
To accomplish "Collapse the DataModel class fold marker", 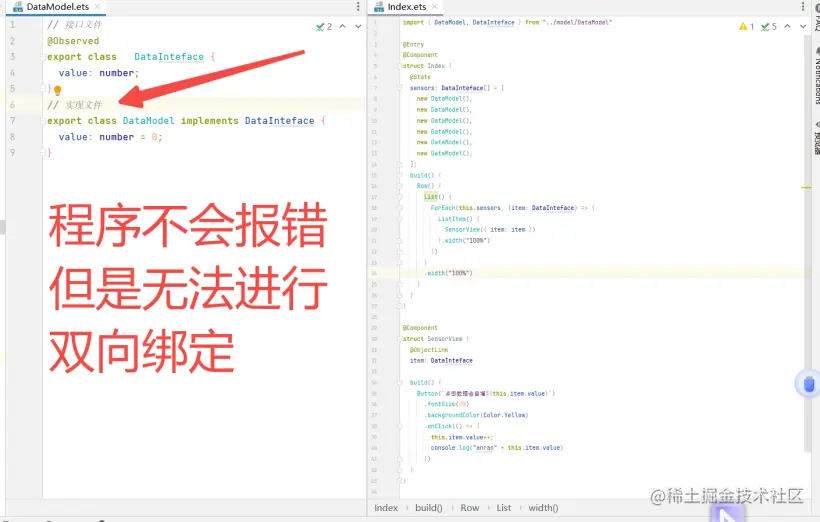I will point(43,121).
